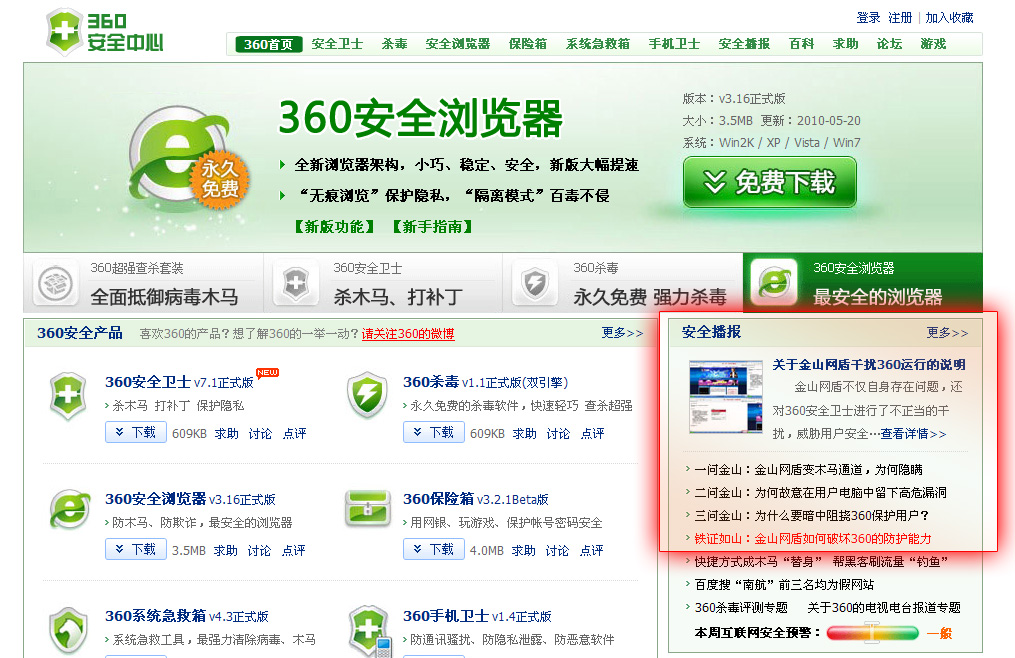Click the 查看详情>> link
The width and height of the screenshot is (1015, 658).
tap(913, 433)
